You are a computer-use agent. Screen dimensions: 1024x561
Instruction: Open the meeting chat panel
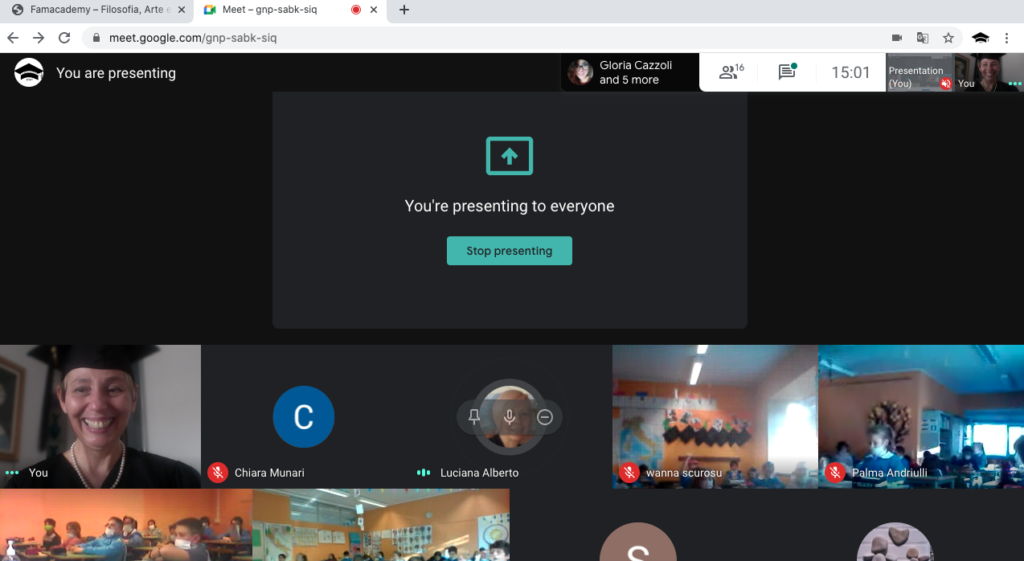coord(787,72)
